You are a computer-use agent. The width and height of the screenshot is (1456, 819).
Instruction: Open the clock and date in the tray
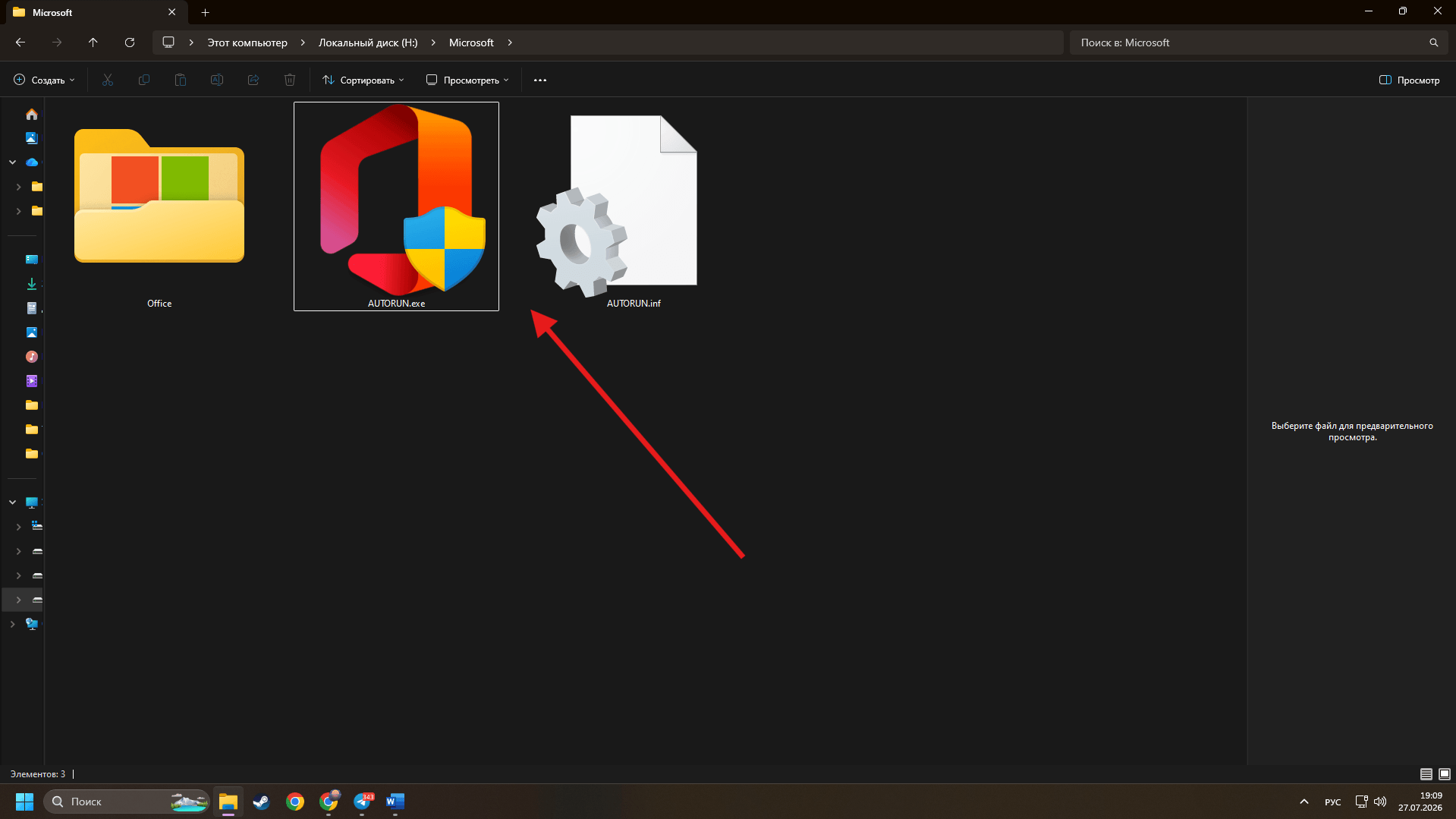1420,802
